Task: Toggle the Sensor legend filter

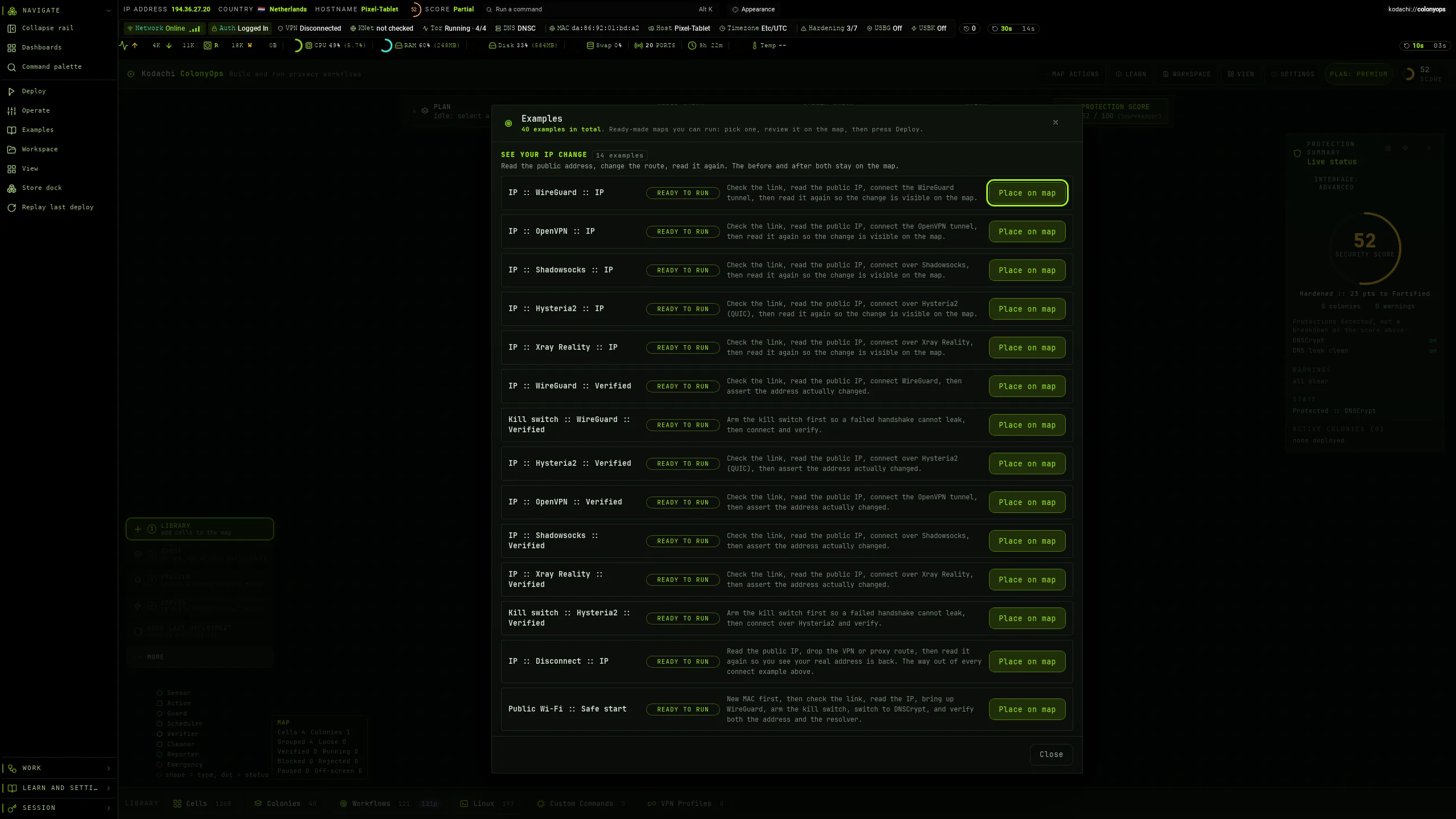Action: 174,693
